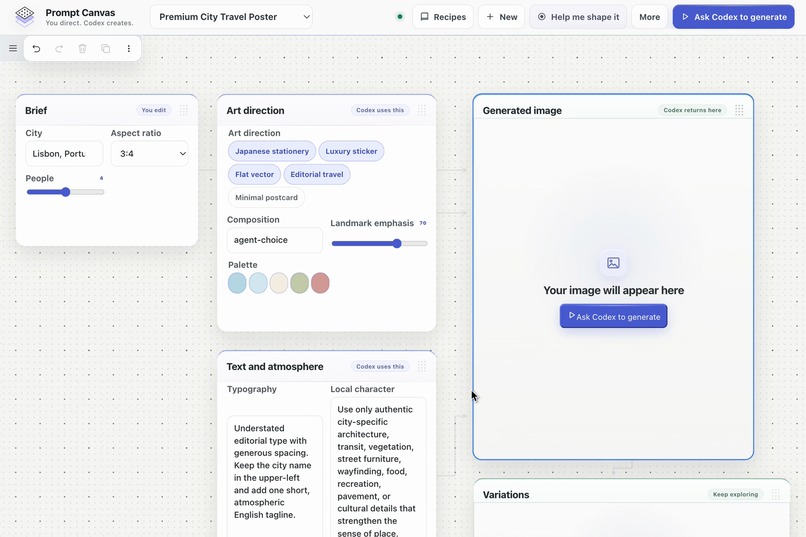Open the hamburger sidebar menu

pyautogui.click(x=13, y=48)
